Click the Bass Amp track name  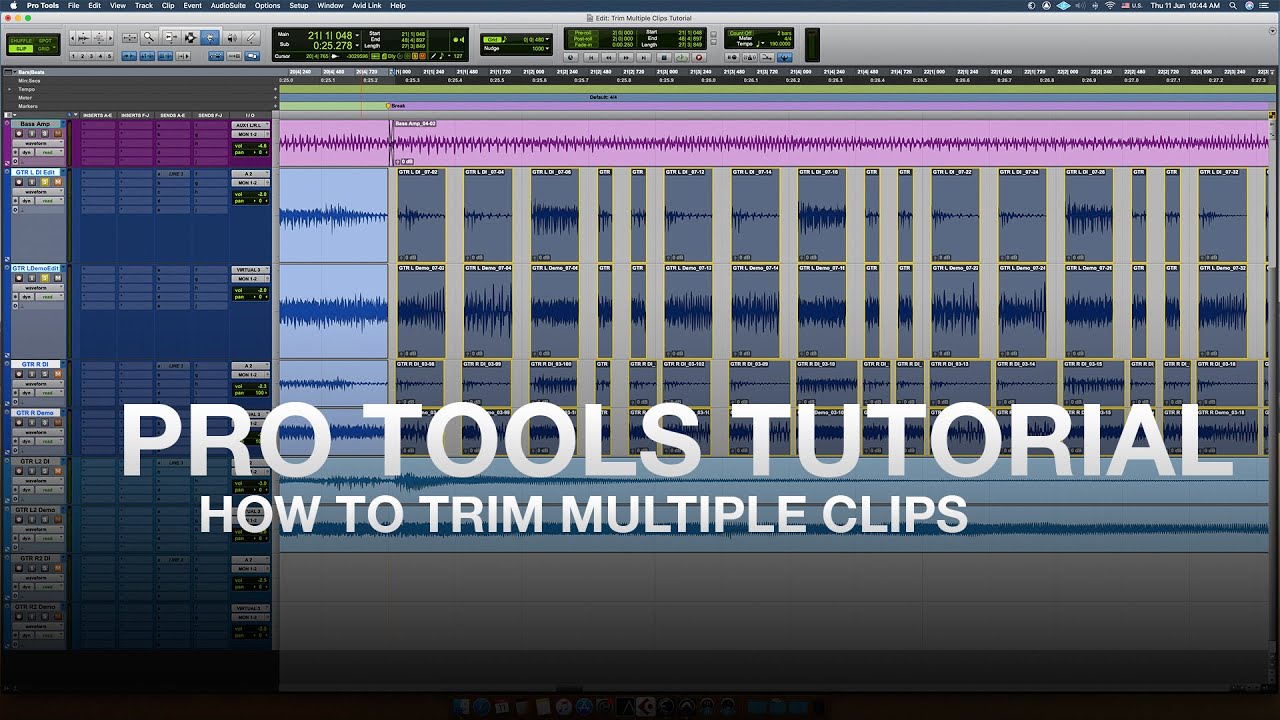[35, 124]
